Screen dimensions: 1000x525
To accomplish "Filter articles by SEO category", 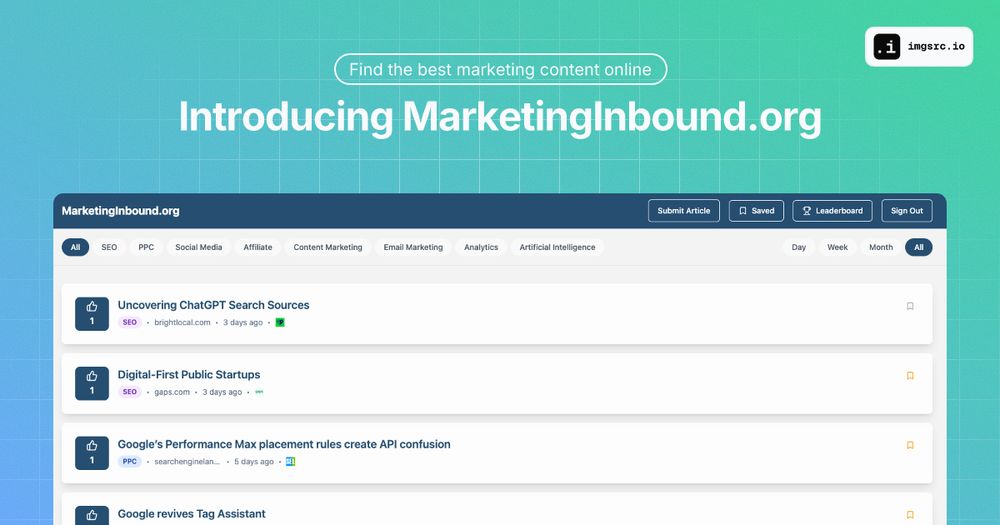I will (x=109, y=248).
